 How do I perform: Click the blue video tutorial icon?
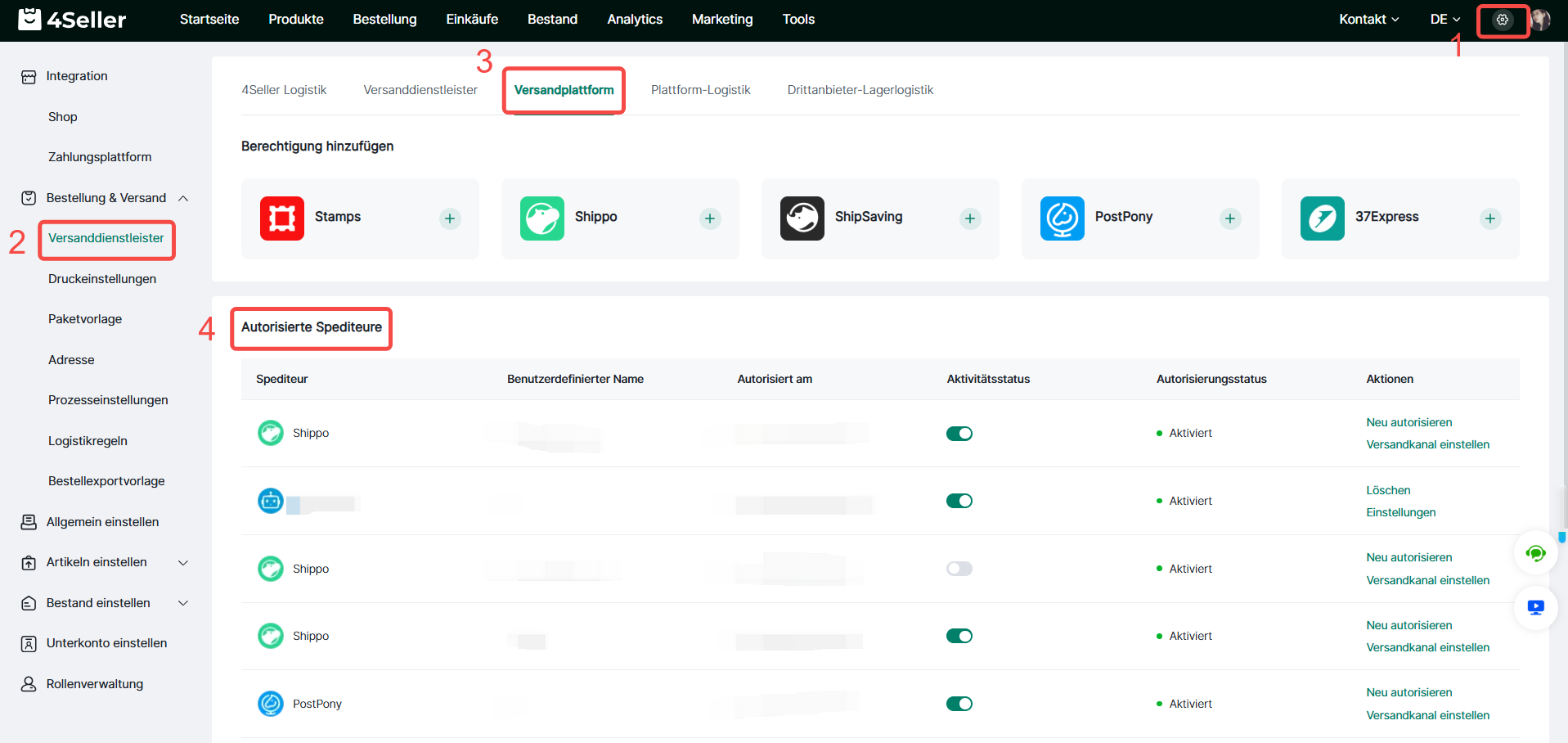(x=1535, y=607)
